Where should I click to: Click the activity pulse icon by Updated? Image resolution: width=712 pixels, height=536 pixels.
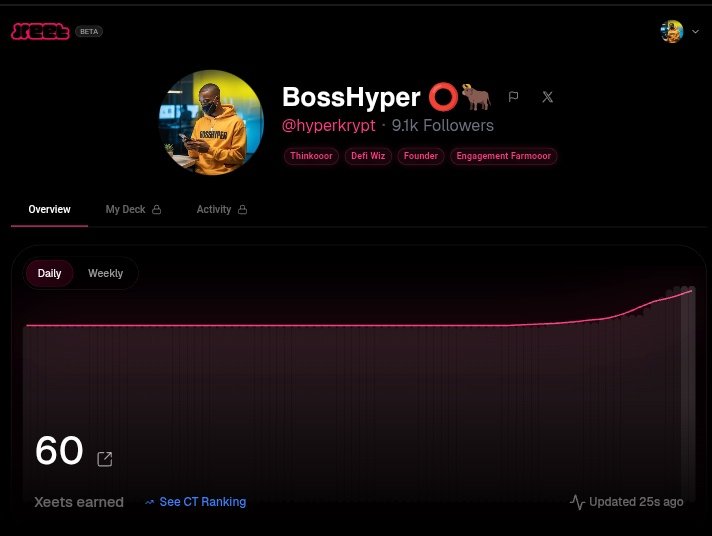(x=577, y=502)
